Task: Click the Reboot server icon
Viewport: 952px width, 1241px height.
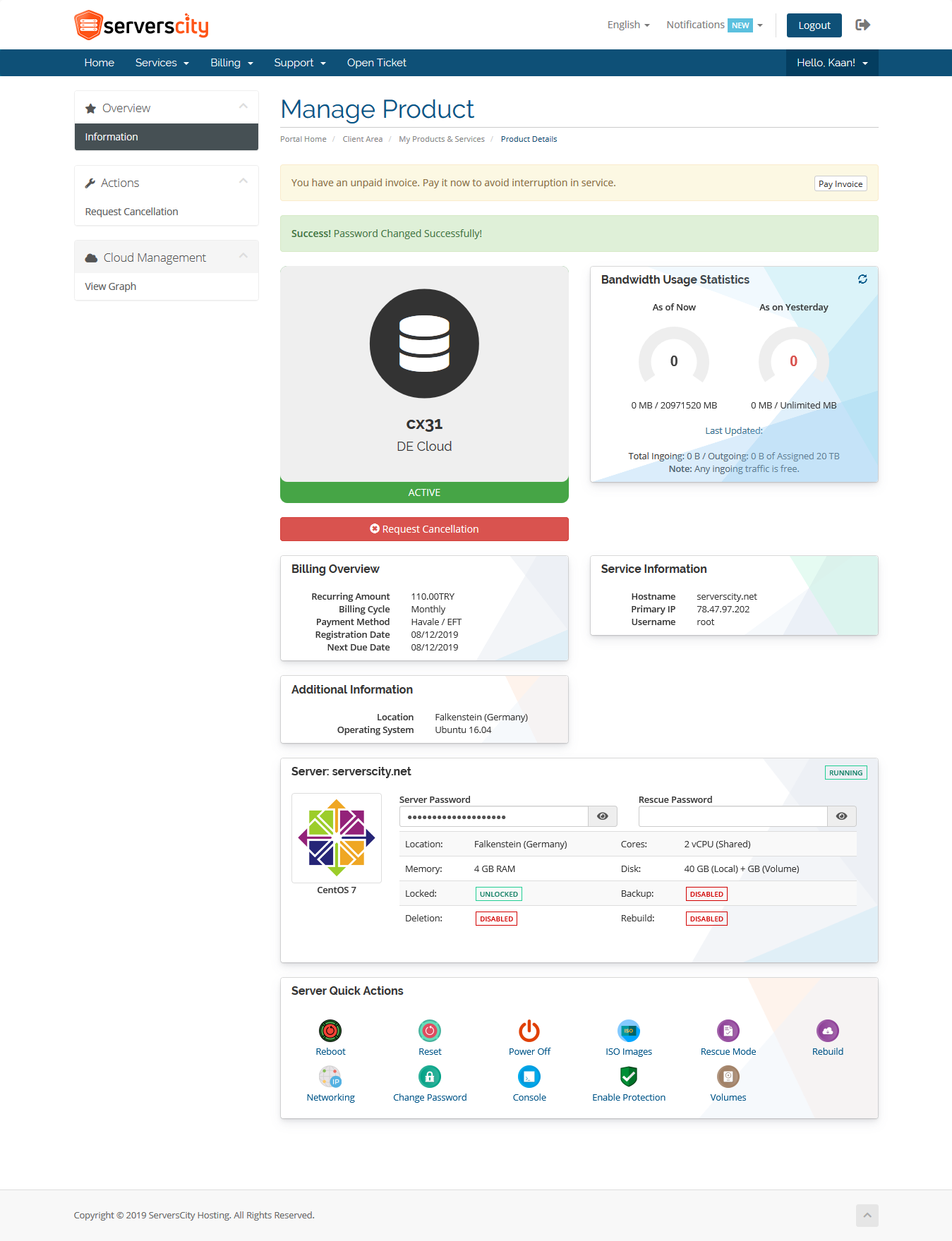Action: click(x=330, y=1031)
